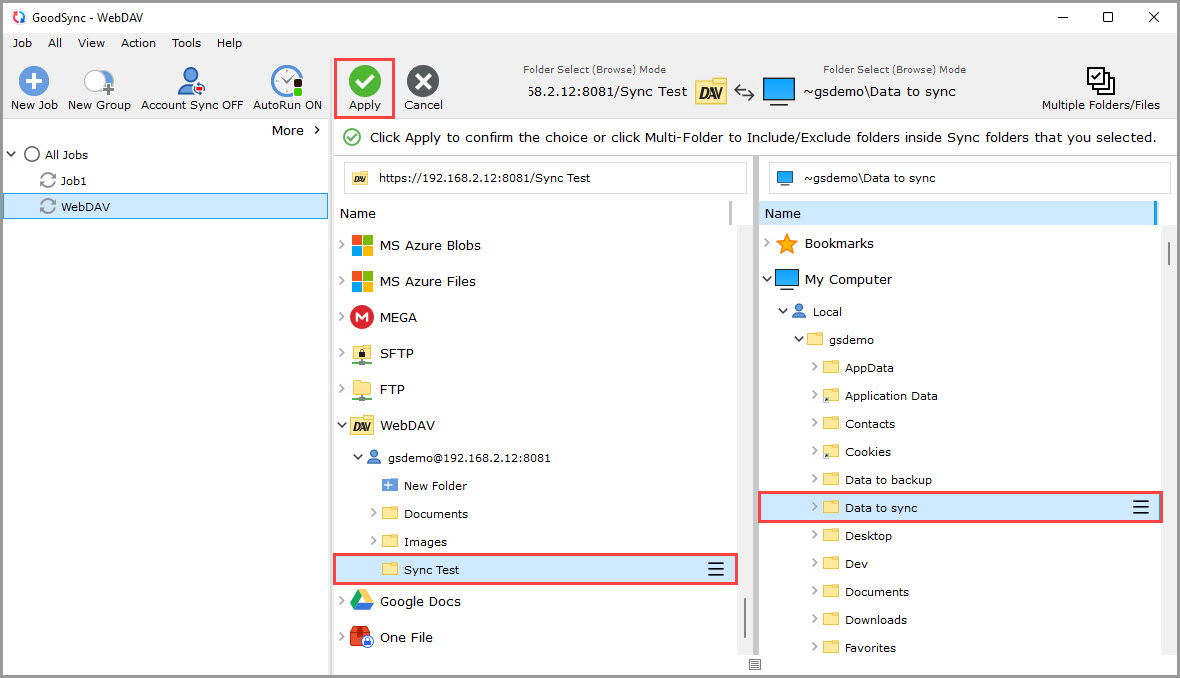Screen dimensions: 1180x678
Task: Select the Application Data folder
Action: [891, 396]
